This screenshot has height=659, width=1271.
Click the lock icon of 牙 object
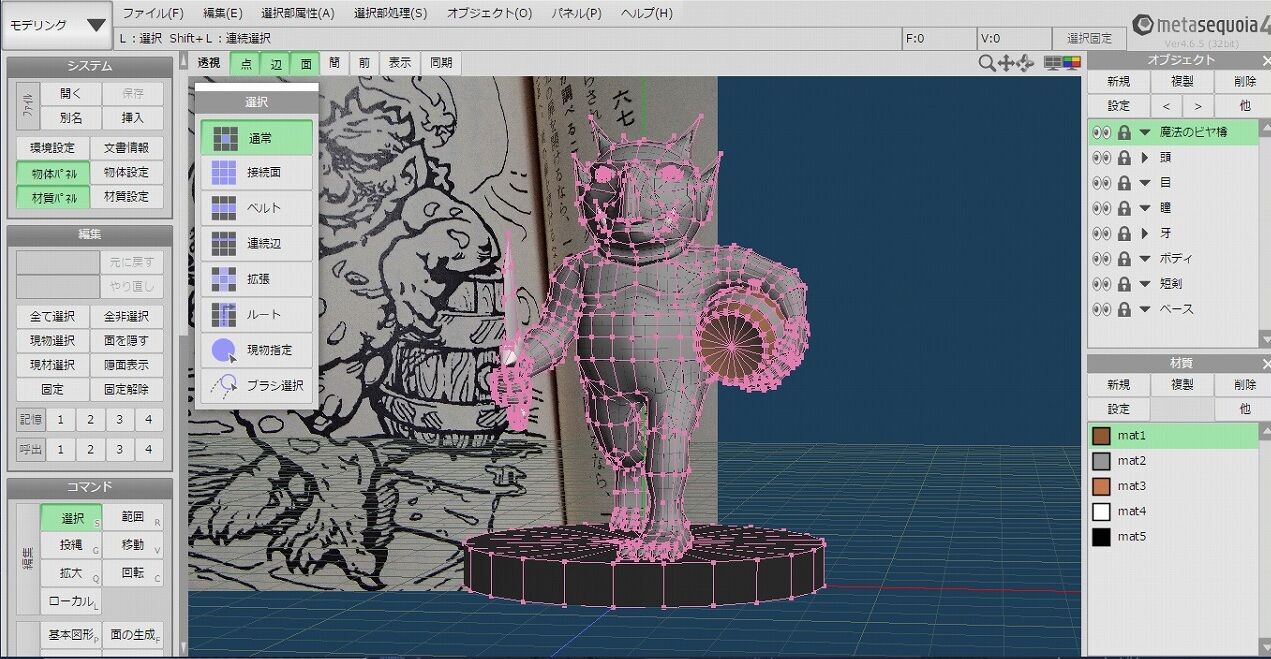[1125, 233]
